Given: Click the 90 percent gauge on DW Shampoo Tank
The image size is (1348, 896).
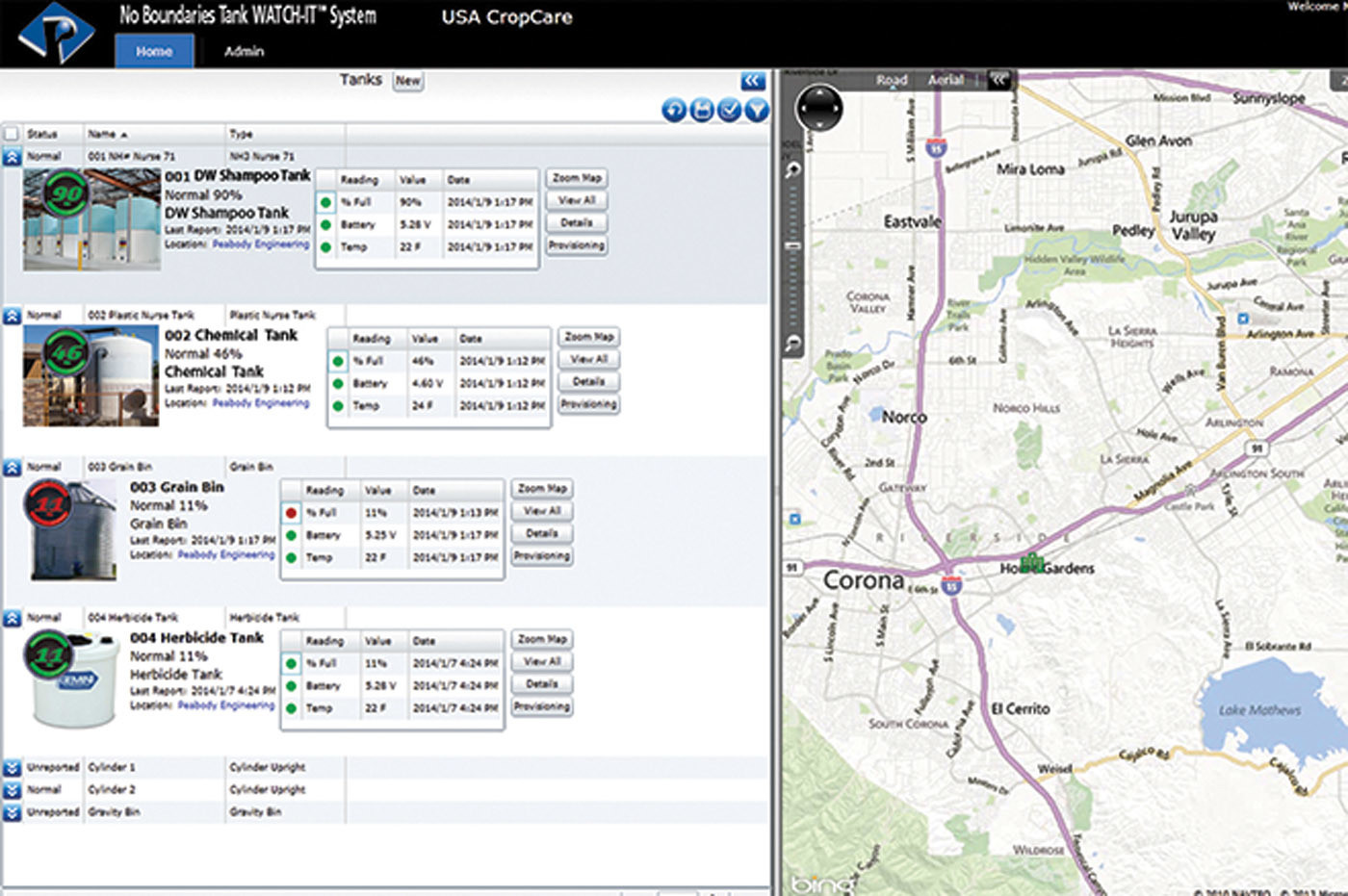Looking at the screenshot, I should click(68, 193).
